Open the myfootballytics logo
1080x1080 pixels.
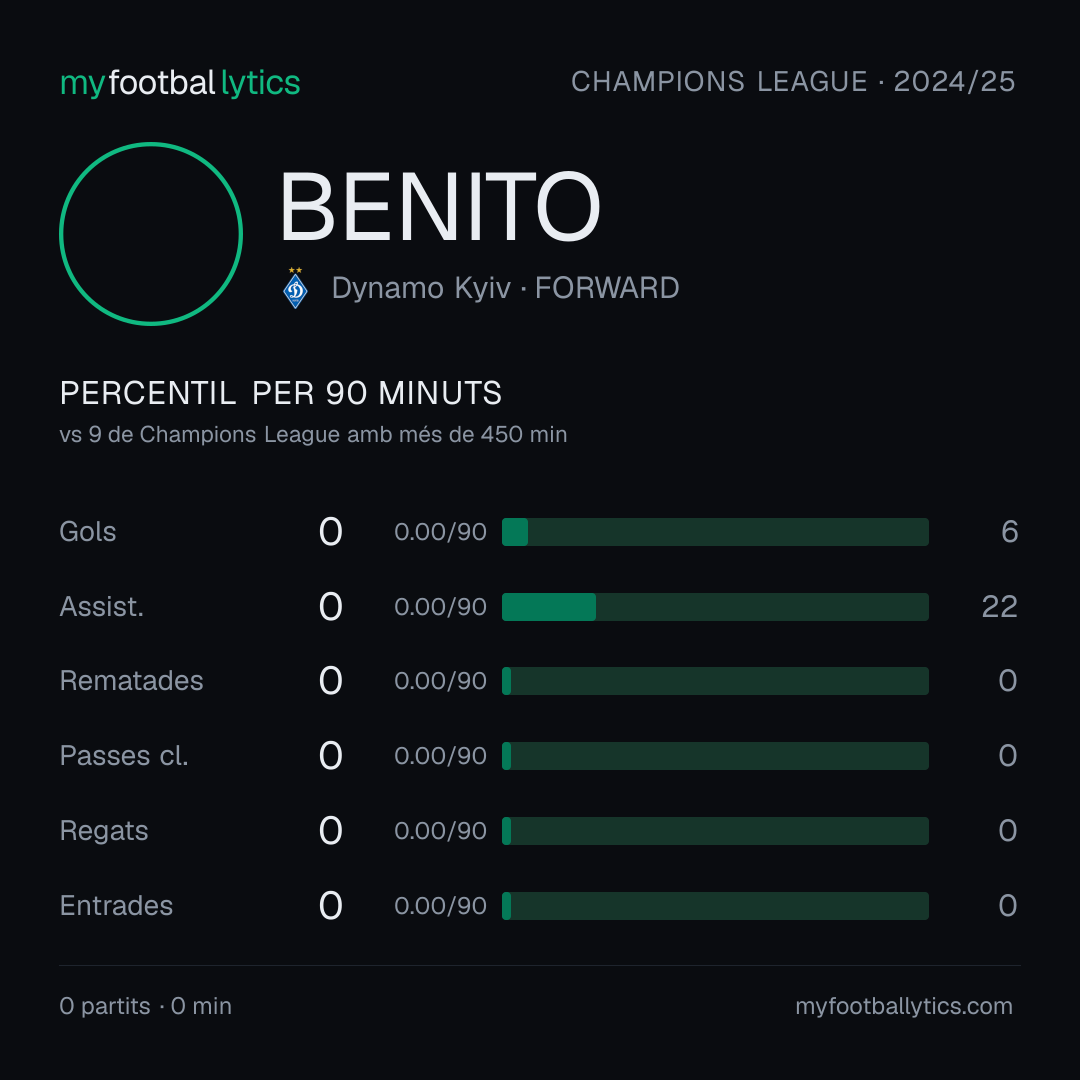180,83
